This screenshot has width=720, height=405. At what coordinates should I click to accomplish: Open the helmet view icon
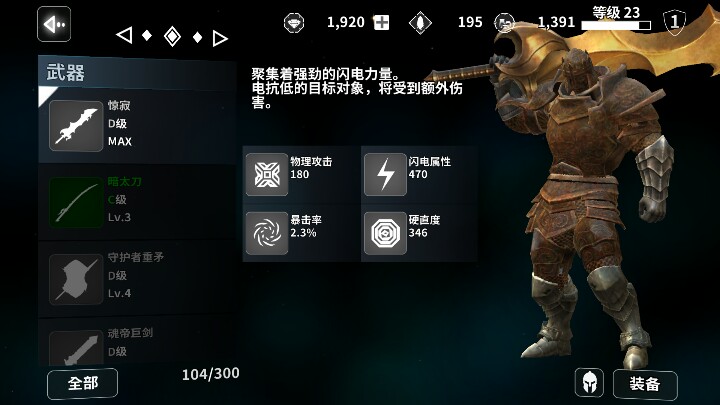coord(590,382)
